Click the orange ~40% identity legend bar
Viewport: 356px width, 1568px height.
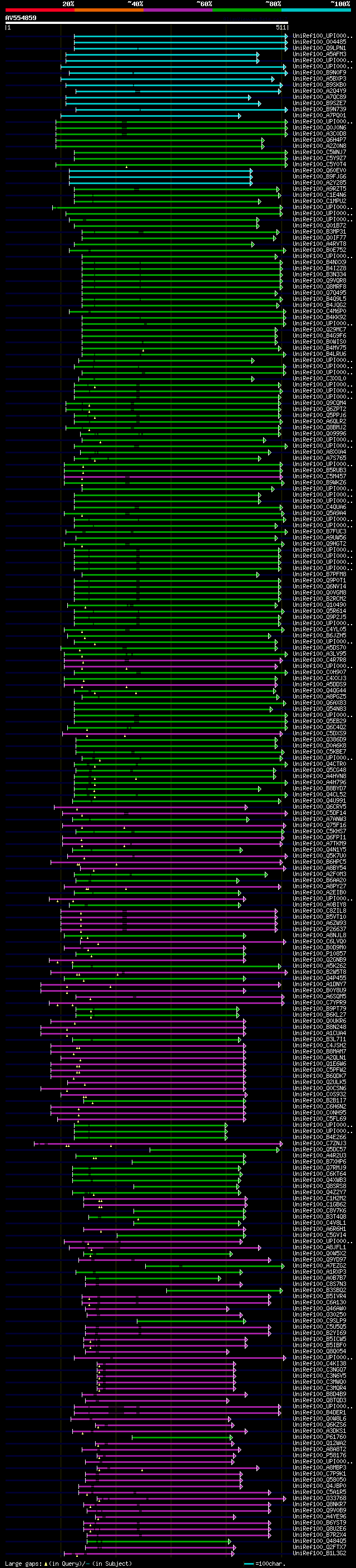tap(109, 10)
